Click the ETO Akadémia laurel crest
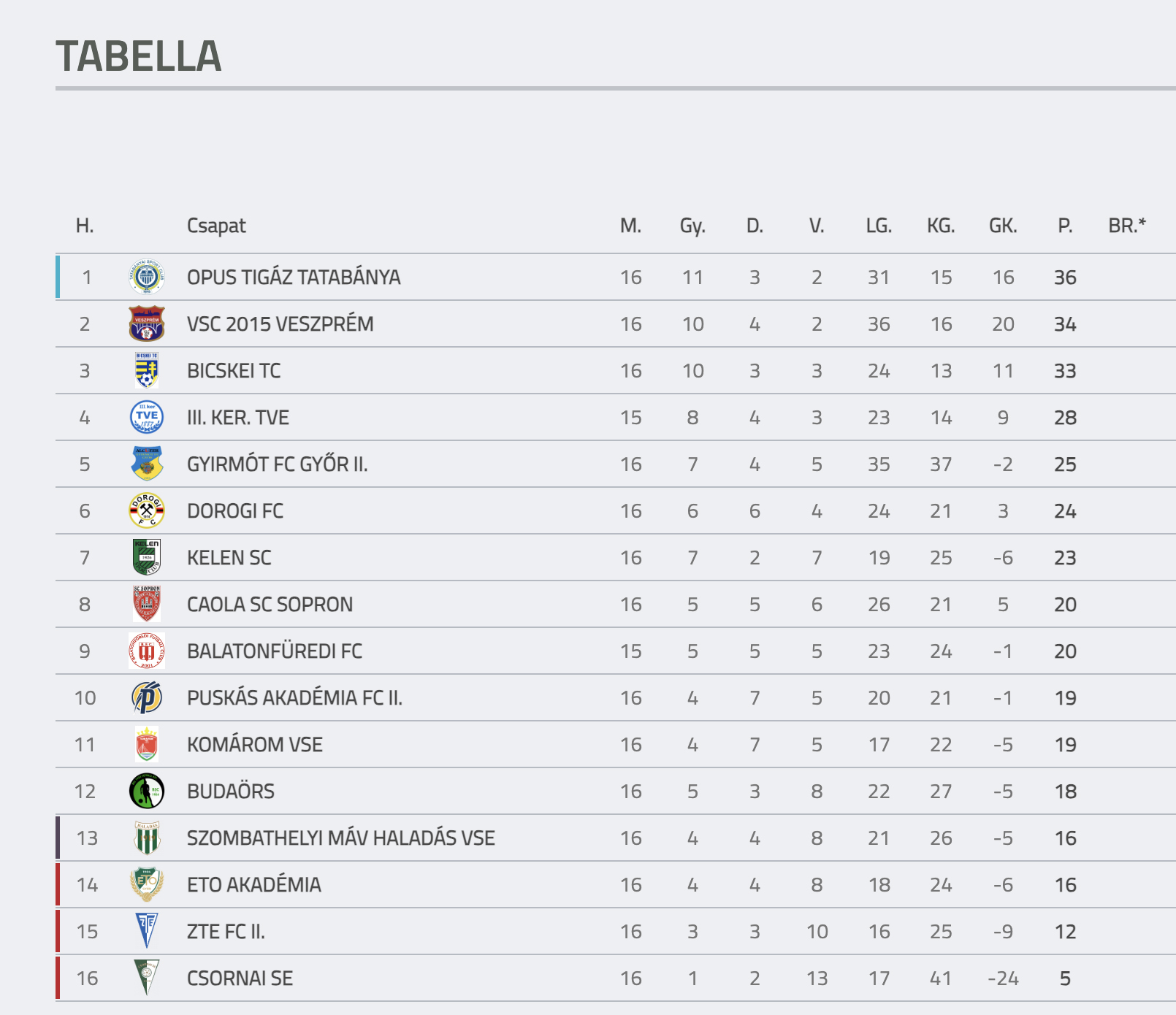The height and width of the screenshot is (1015, 1176). (x=147, y=885)
